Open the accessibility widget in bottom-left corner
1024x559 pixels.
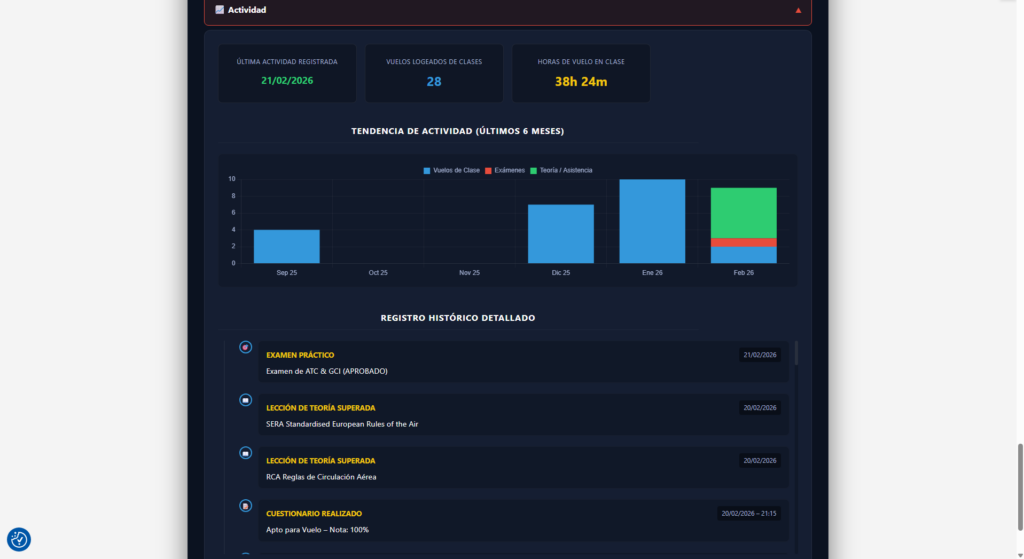coord(19,539)
